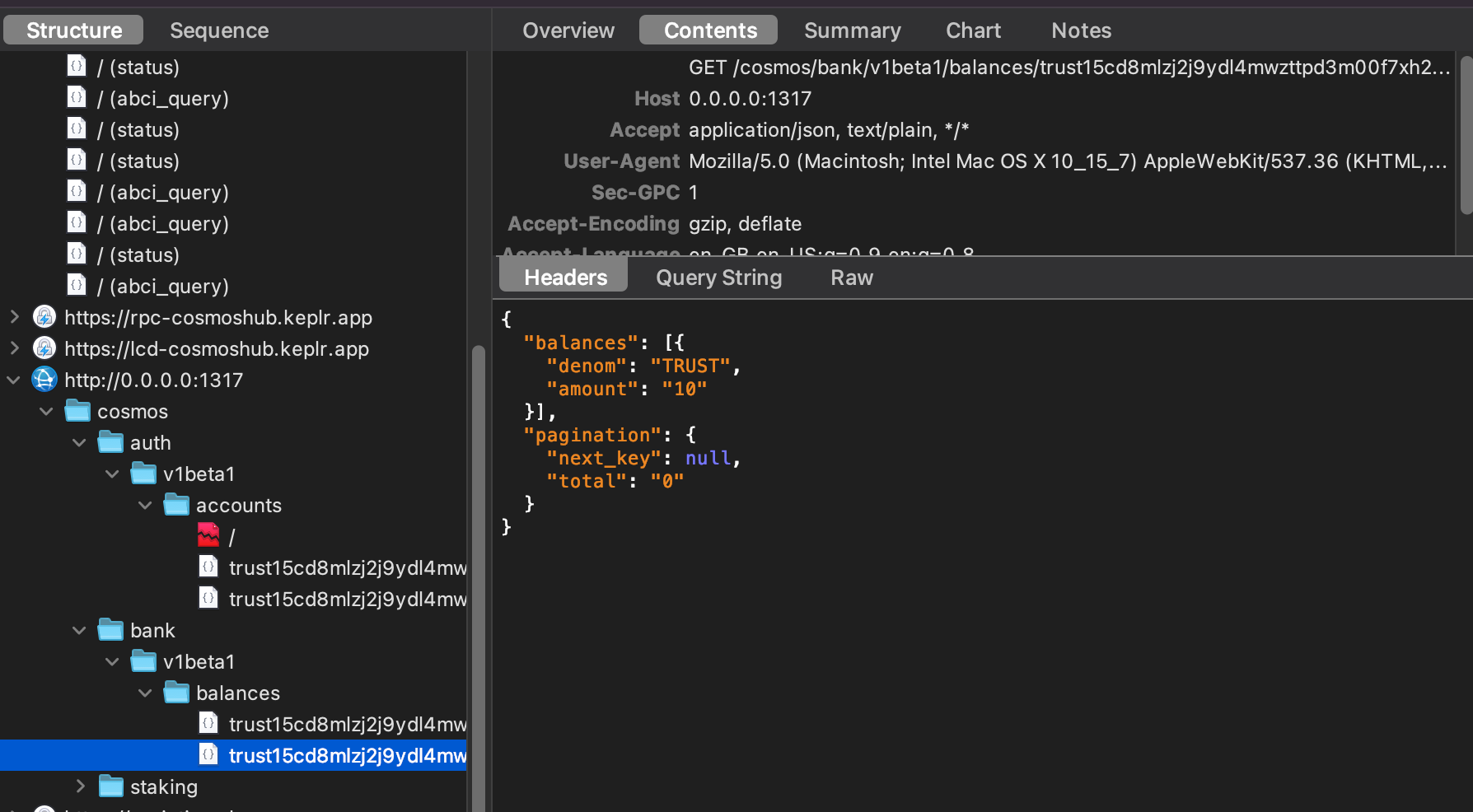
Task: Click the GET request line in headers
Action: [x=1069, y=67]
